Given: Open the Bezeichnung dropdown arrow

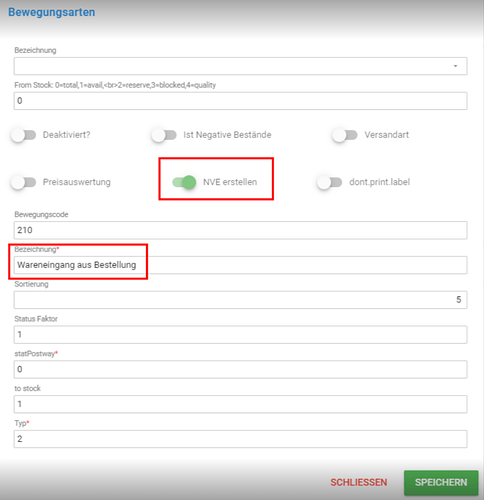Looking at the screenshot, I should coord(455,66).
